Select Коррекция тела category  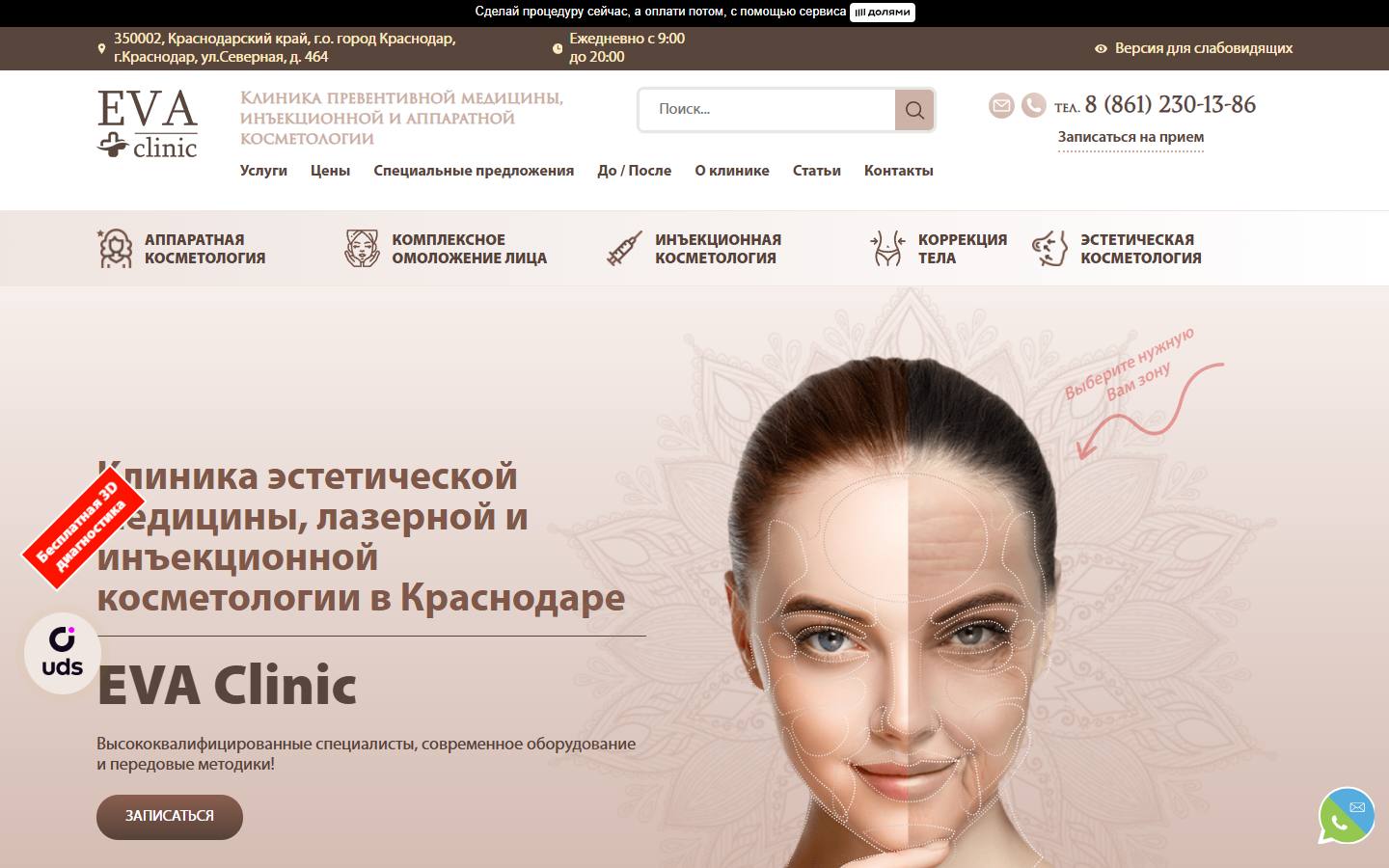point(962,249)
